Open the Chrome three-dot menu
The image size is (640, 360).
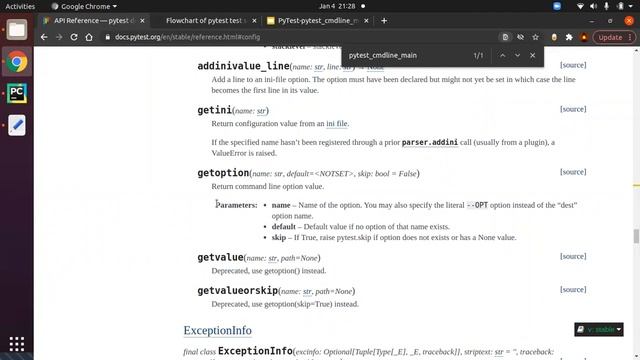(x=630, y=37)
